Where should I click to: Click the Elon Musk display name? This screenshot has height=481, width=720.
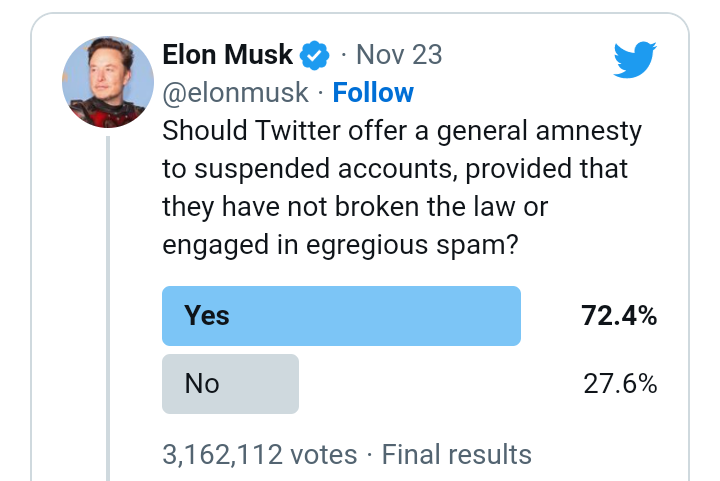227,55
